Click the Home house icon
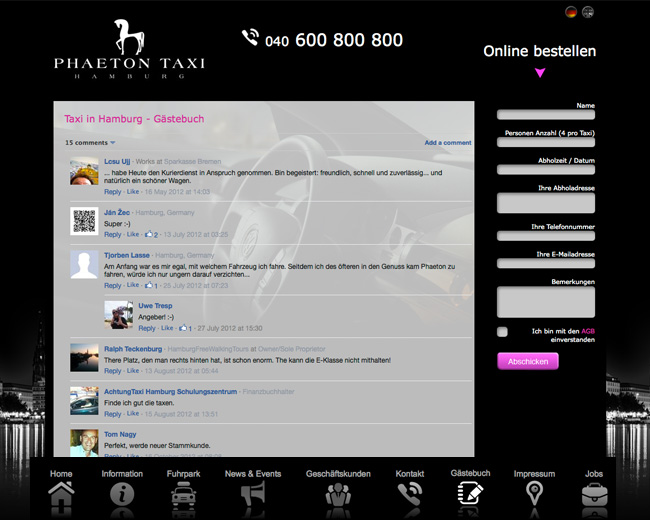This screenshot has width=650, height=520. coord(61,494)
